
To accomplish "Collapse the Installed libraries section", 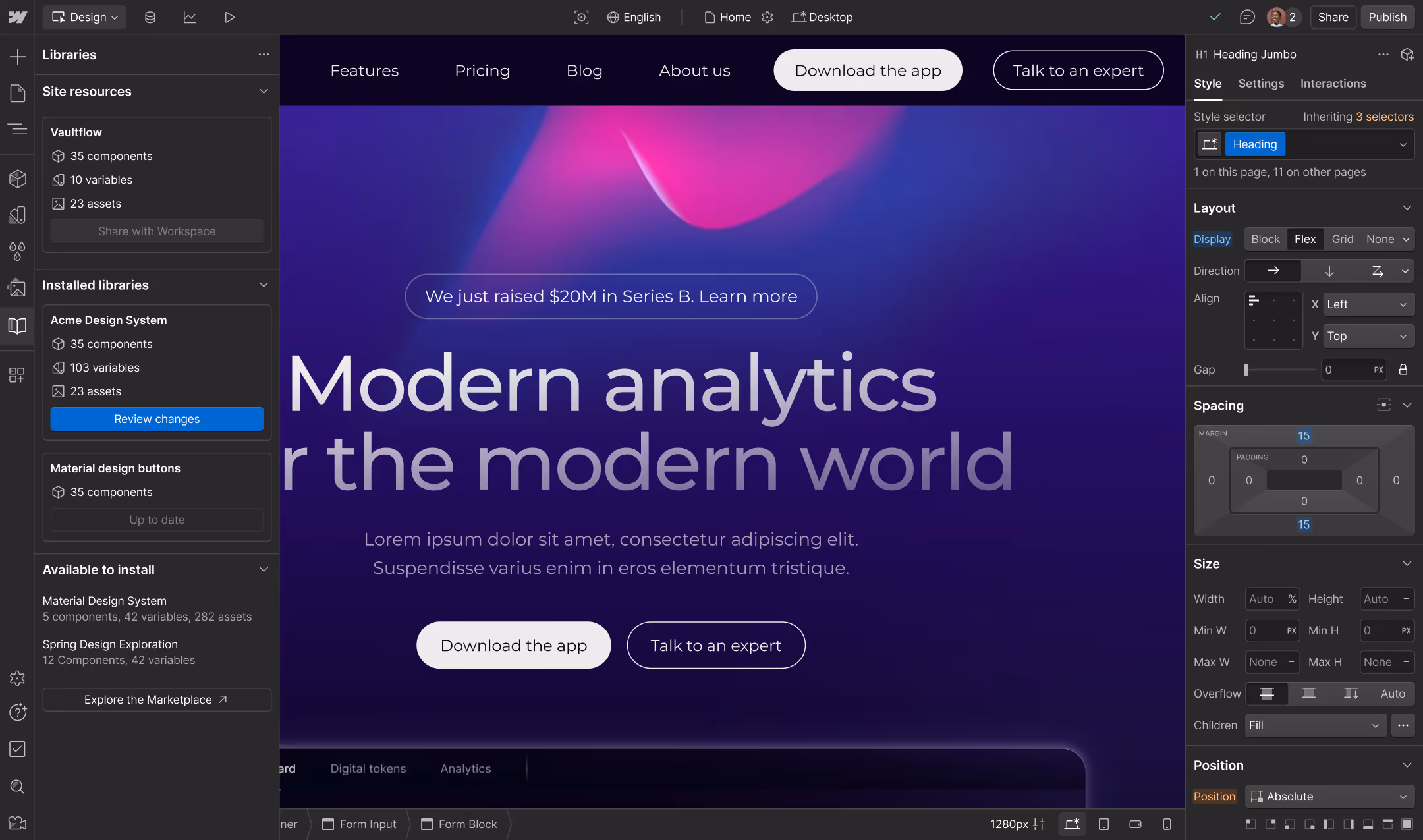I will pyautogui.click(x=264, y=285).
